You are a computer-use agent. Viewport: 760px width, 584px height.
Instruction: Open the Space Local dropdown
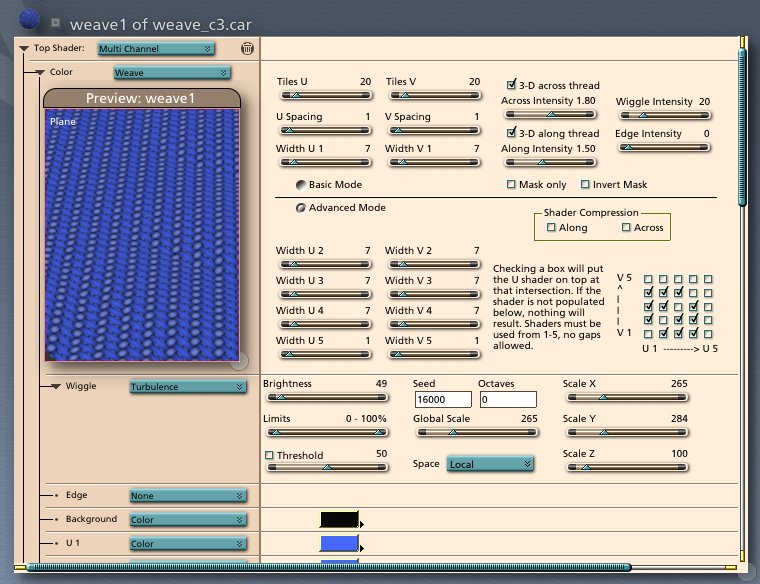pyautogui.click(x=489, y=464)
